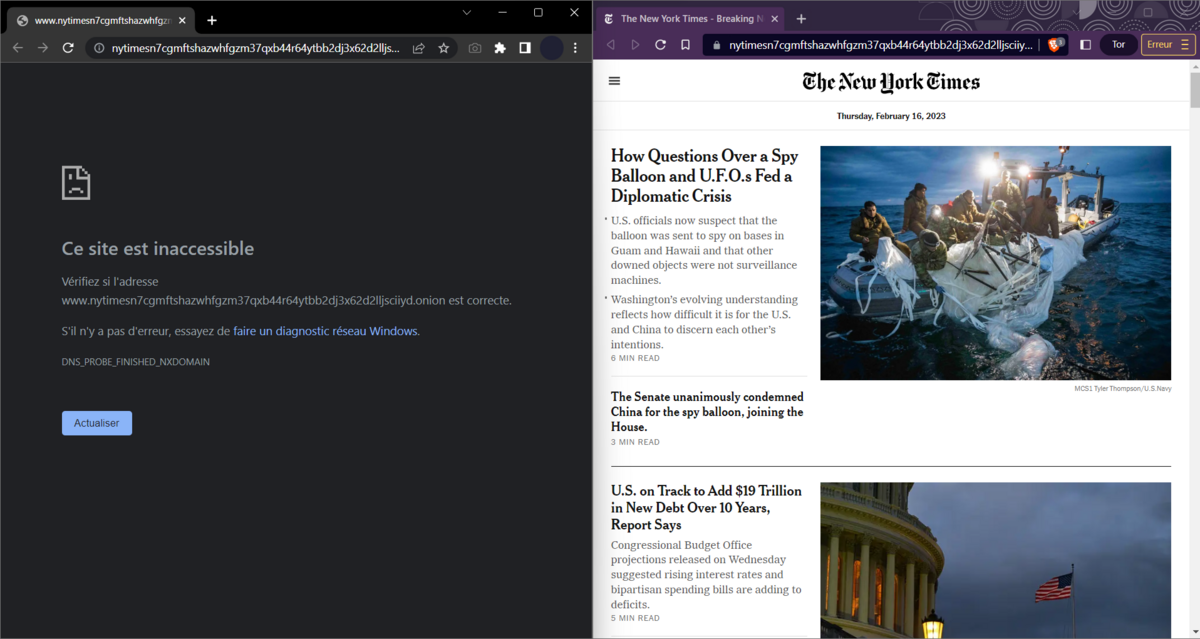This screenshot has height=639, width=1200.
Task: Open Chrome extensions puzzle icon
Action: click(x=500, y=47)
